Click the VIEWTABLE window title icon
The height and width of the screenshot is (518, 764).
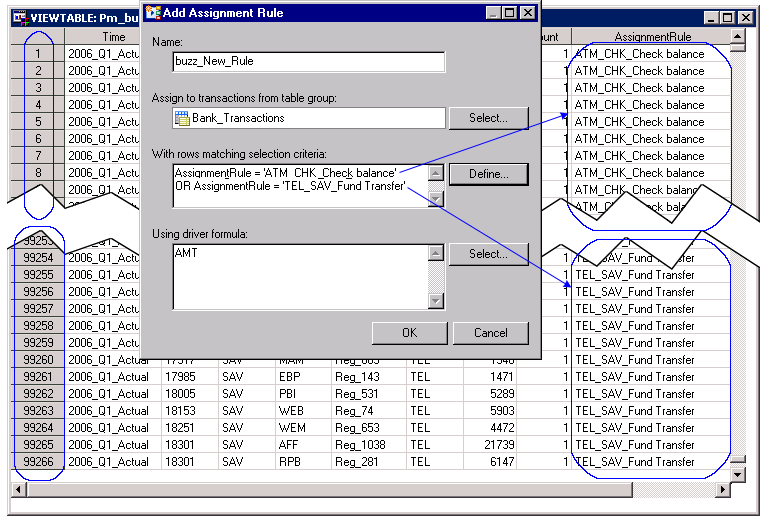click(x=18, y=18)
